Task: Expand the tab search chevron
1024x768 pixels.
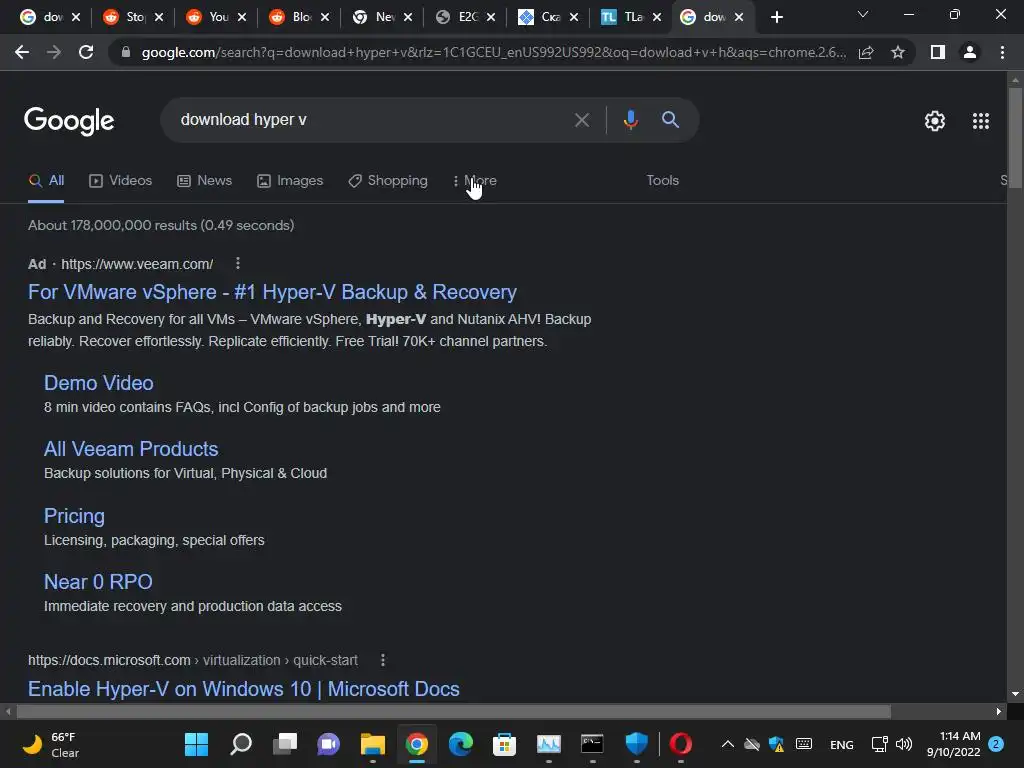Action: coord(863,14)
